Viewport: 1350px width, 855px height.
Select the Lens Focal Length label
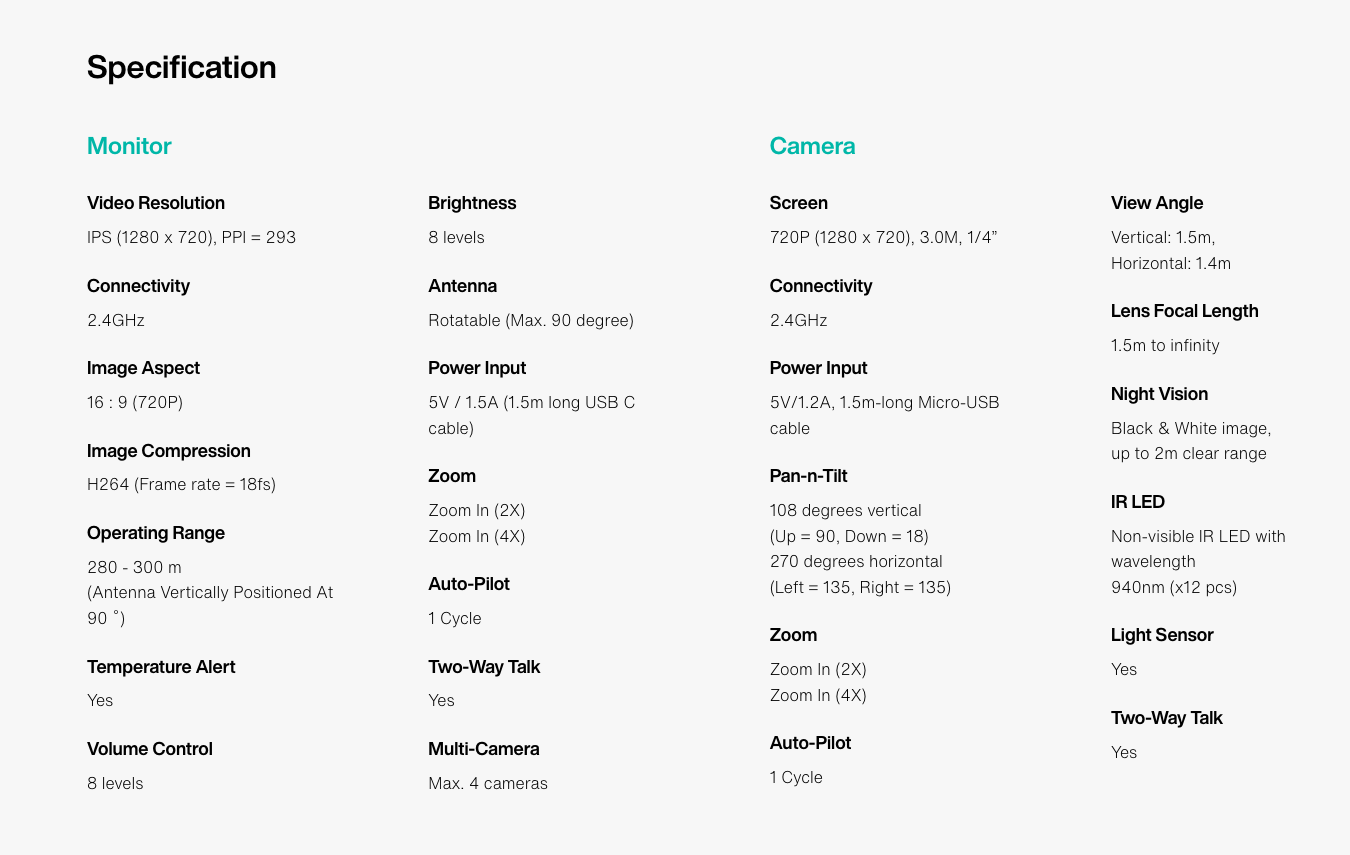pos(1185,311)
